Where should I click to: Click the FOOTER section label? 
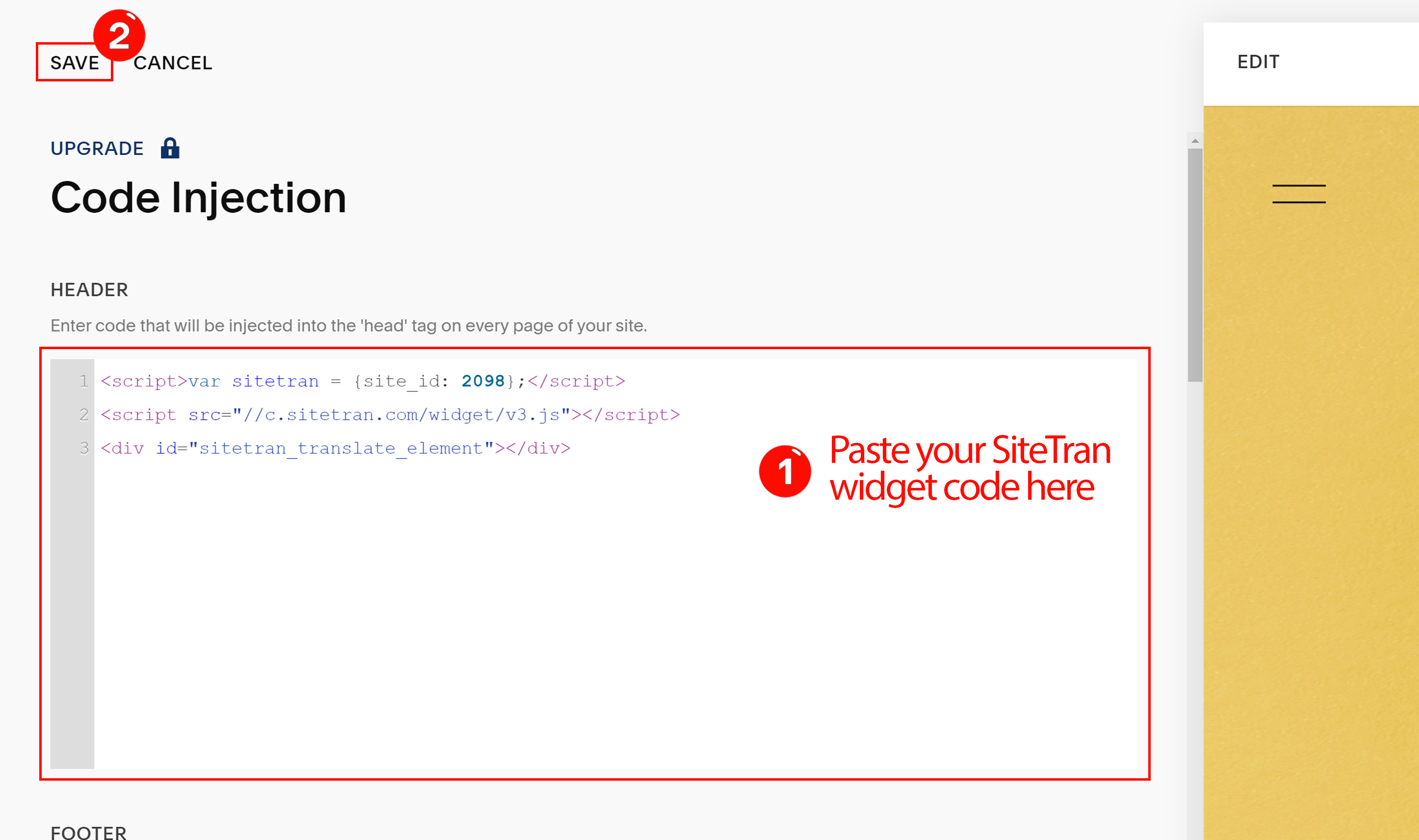[88, 832]
